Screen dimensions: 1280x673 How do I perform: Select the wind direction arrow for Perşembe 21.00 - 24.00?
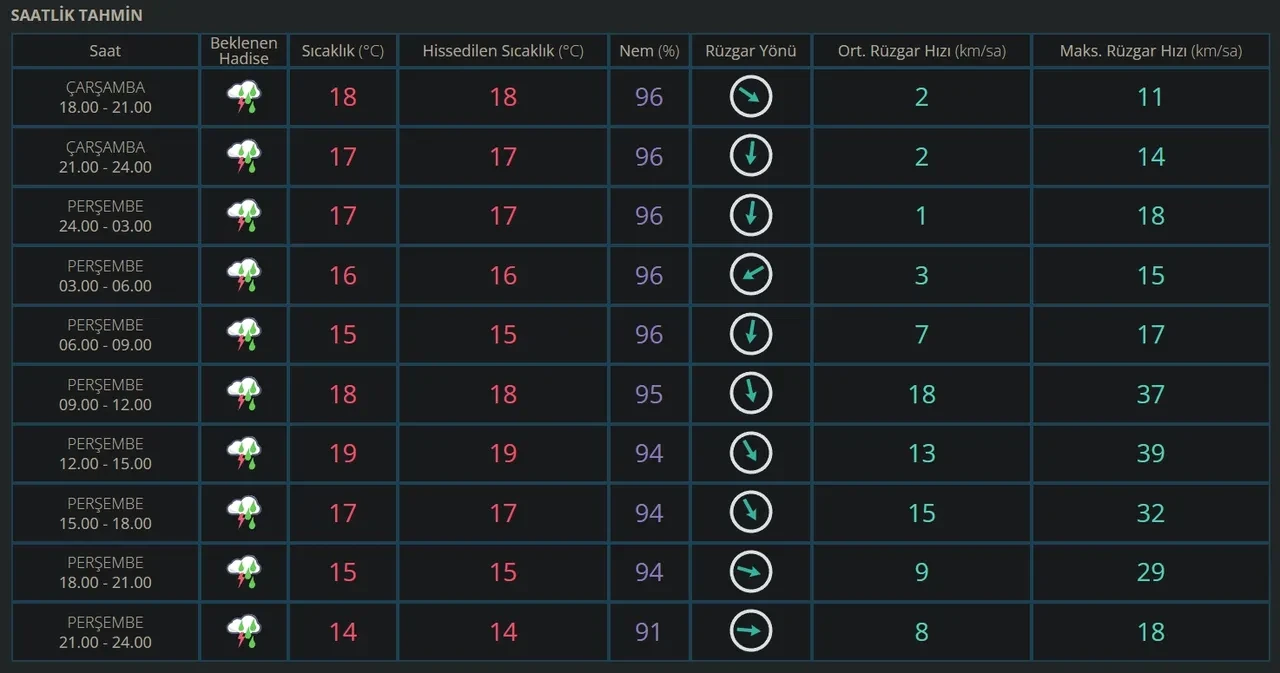click(x=750, y=631)
